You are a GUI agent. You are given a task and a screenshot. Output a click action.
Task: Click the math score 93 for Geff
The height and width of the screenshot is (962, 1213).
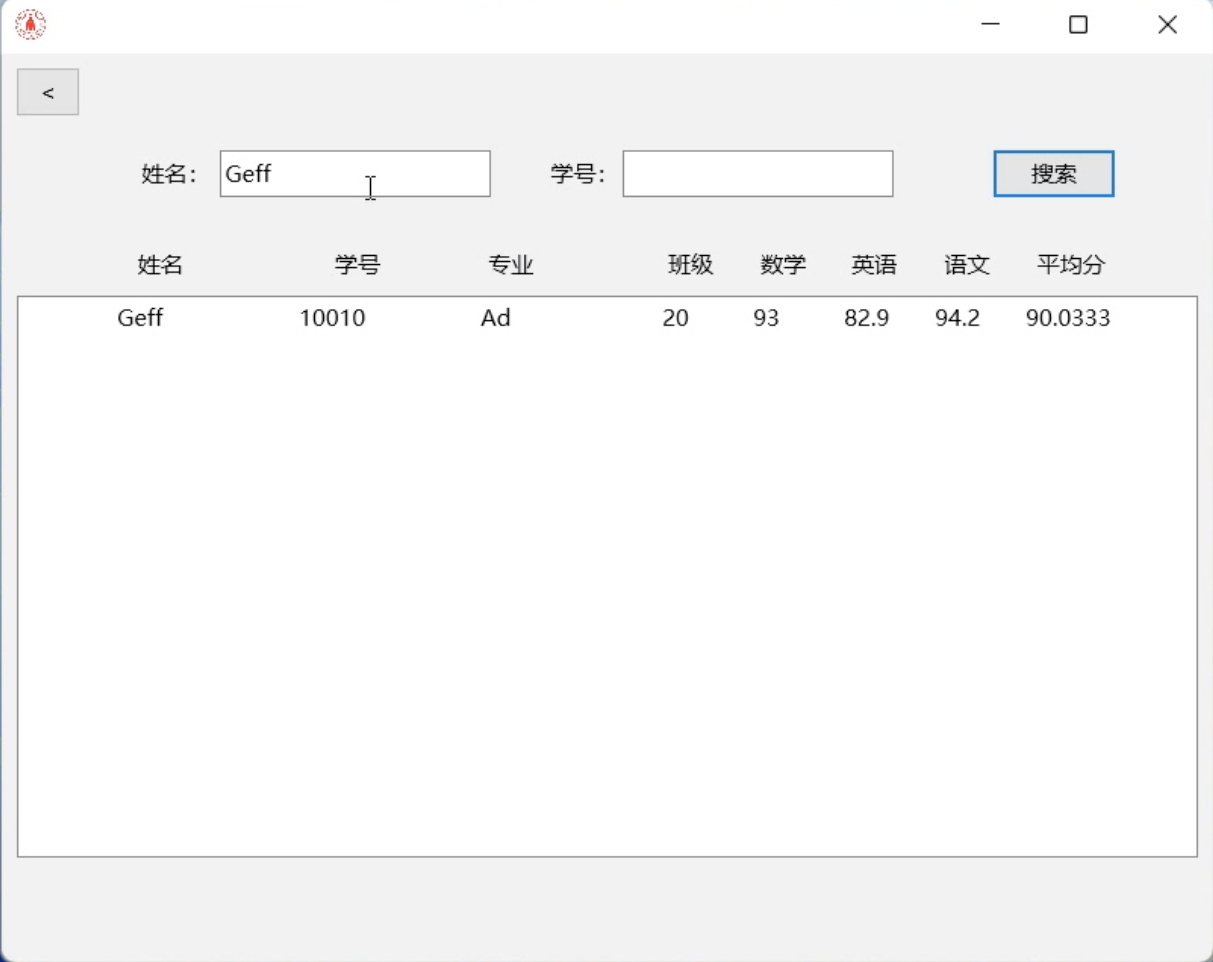tap(766, 317)
